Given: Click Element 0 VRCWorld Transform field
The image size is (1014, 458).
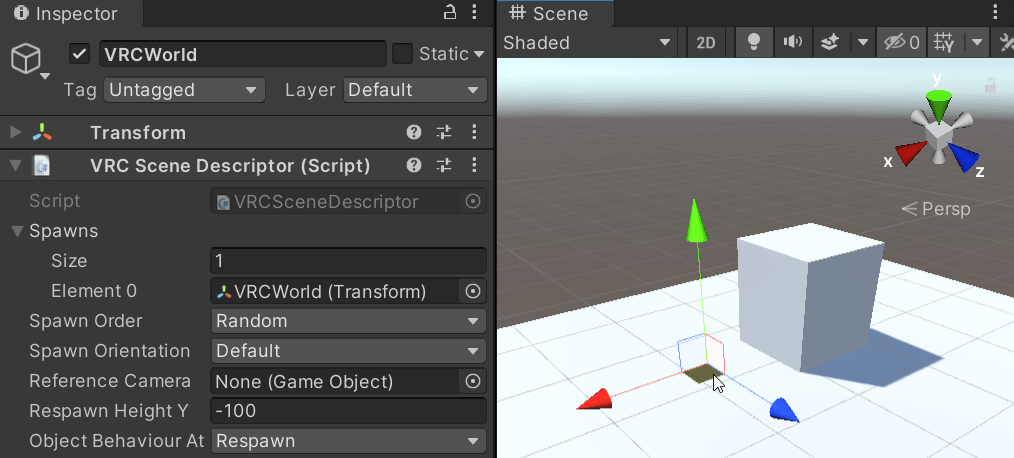Looking at the screenshot, I should (335, 291).
